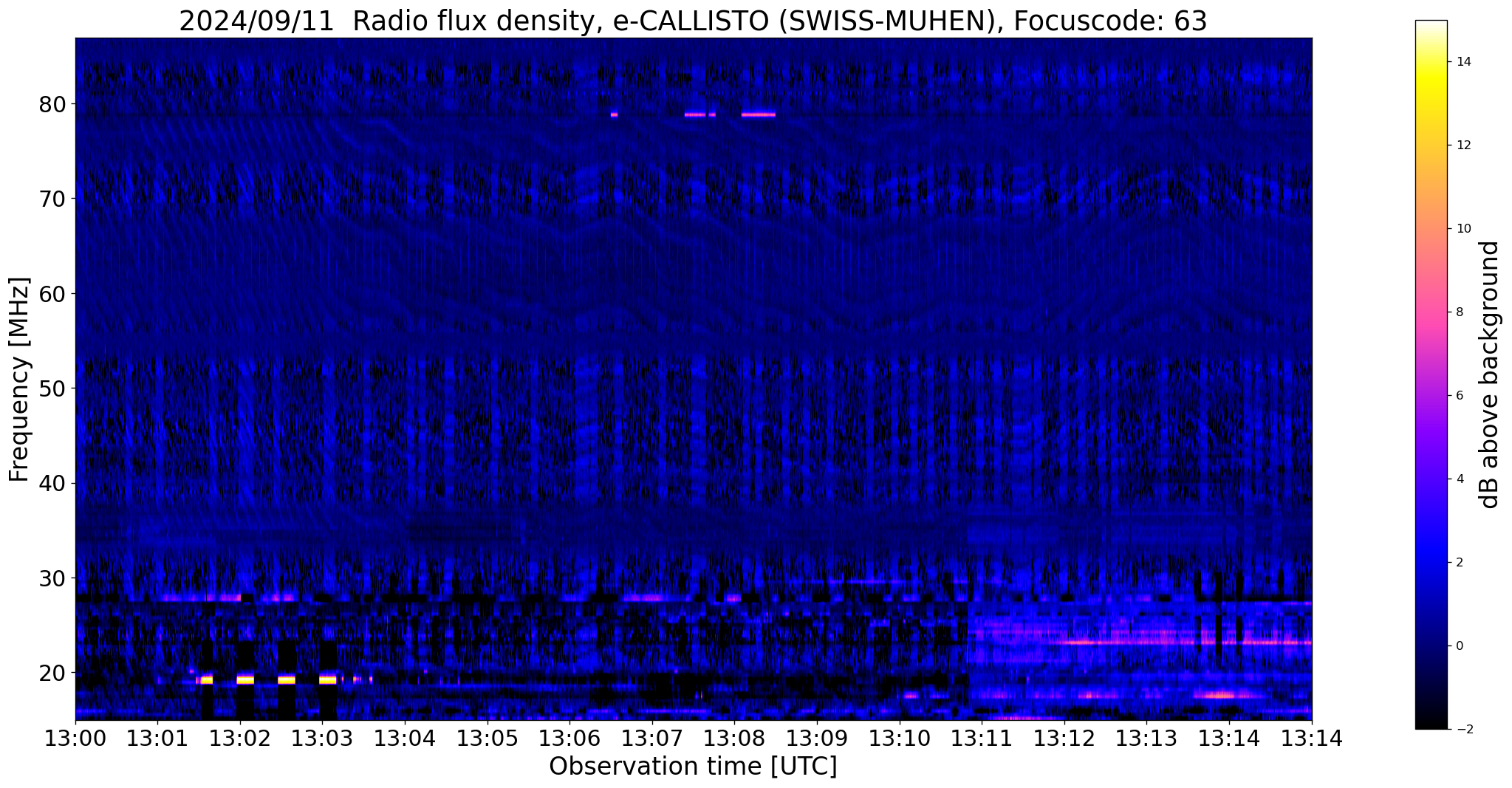
Task: Select the 13:10 time tick label
Action: (899, 739)
